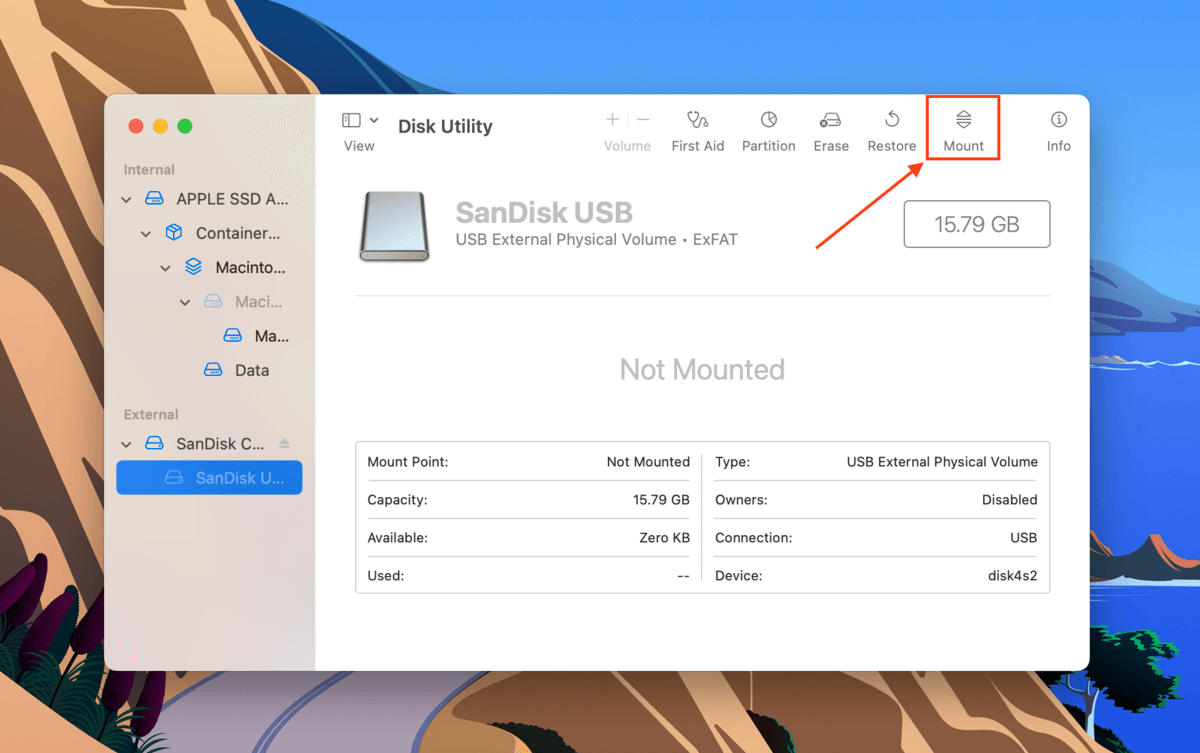Collapse the APPLE SSD A... tree
Image resolution: width=1200 pixels, height=753 pixels.
click(x=127, y=200)
